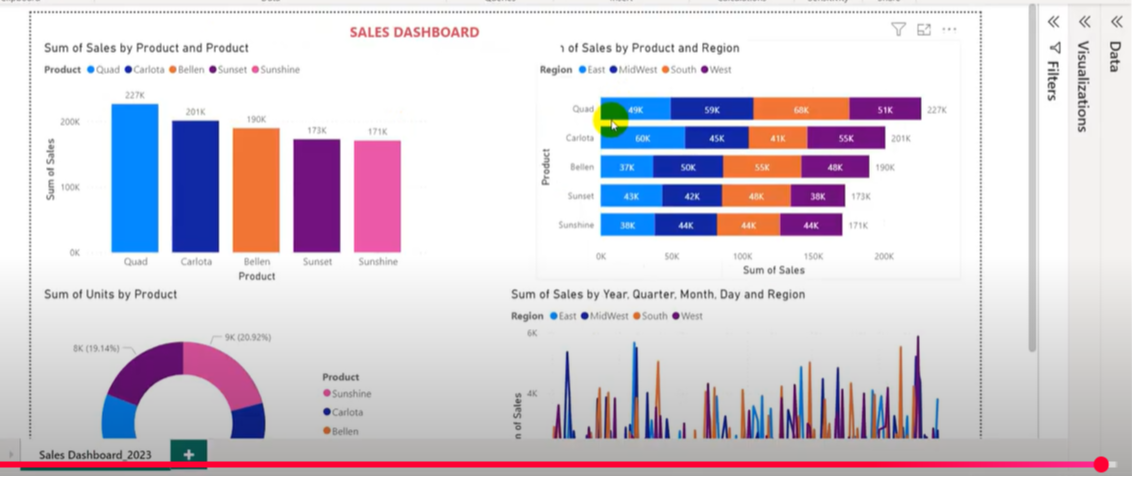The height and width of the screenshot is (477, 1133).
Task: Click the orange Bellen column showing 190K
Action: pyautogui.click(x=256, y=190)
